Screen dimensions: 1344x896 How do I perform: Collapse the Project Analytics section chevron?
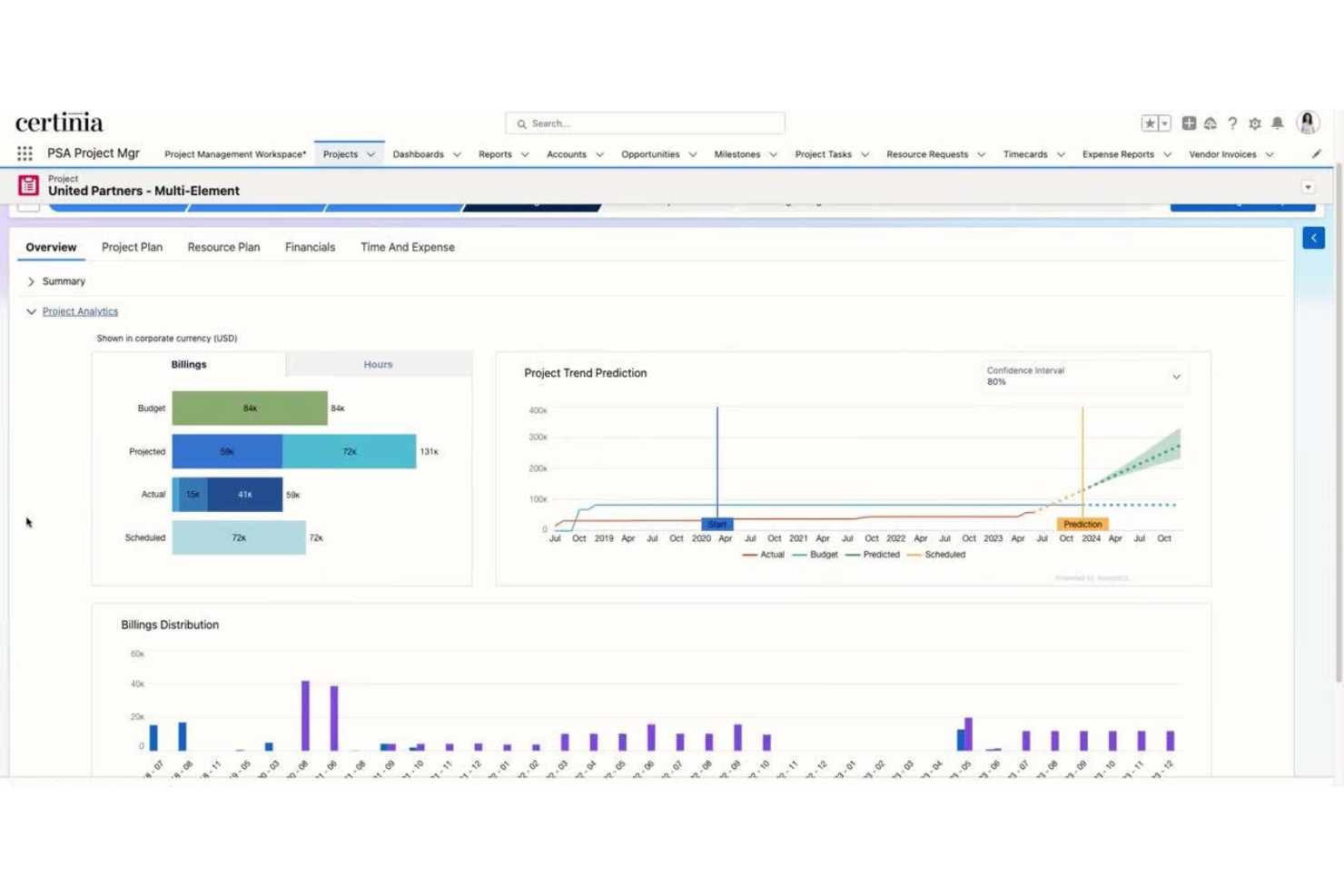pyautogui.click(x=31, y=311)
